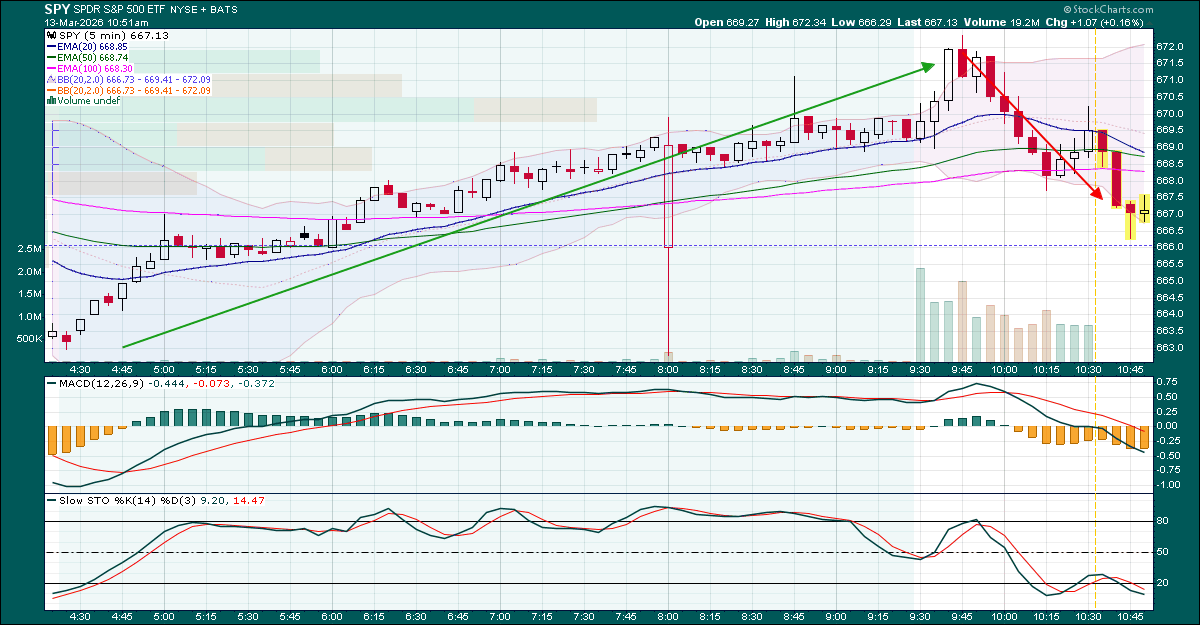Screen dimensions: 1200x625
Task: Click the Bollinger Band area icon in the legend
Action: (51, 79)
